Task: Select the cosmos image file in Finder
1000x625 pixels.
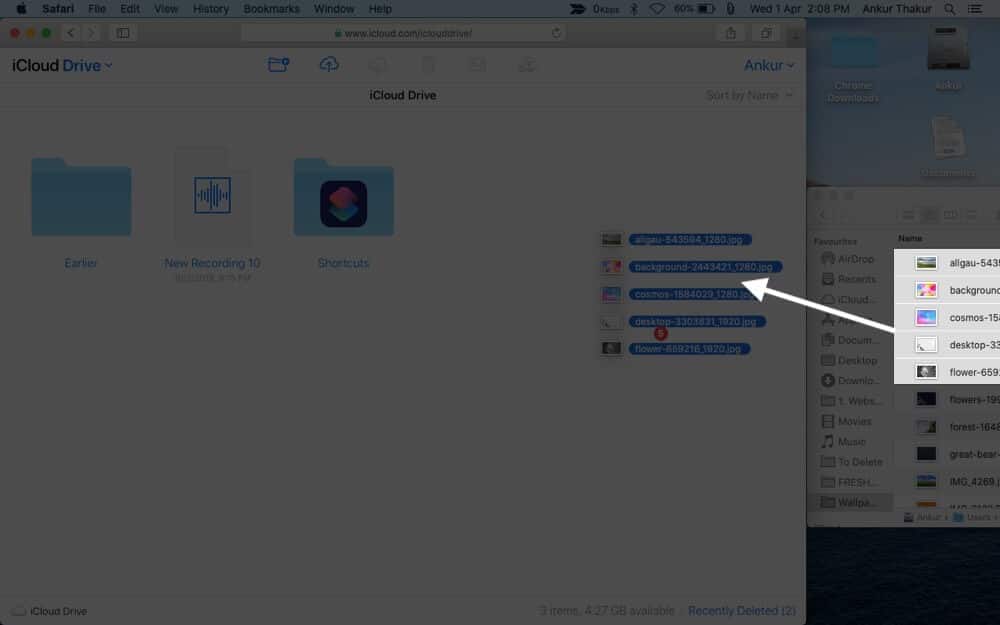Action: point(947,318)
